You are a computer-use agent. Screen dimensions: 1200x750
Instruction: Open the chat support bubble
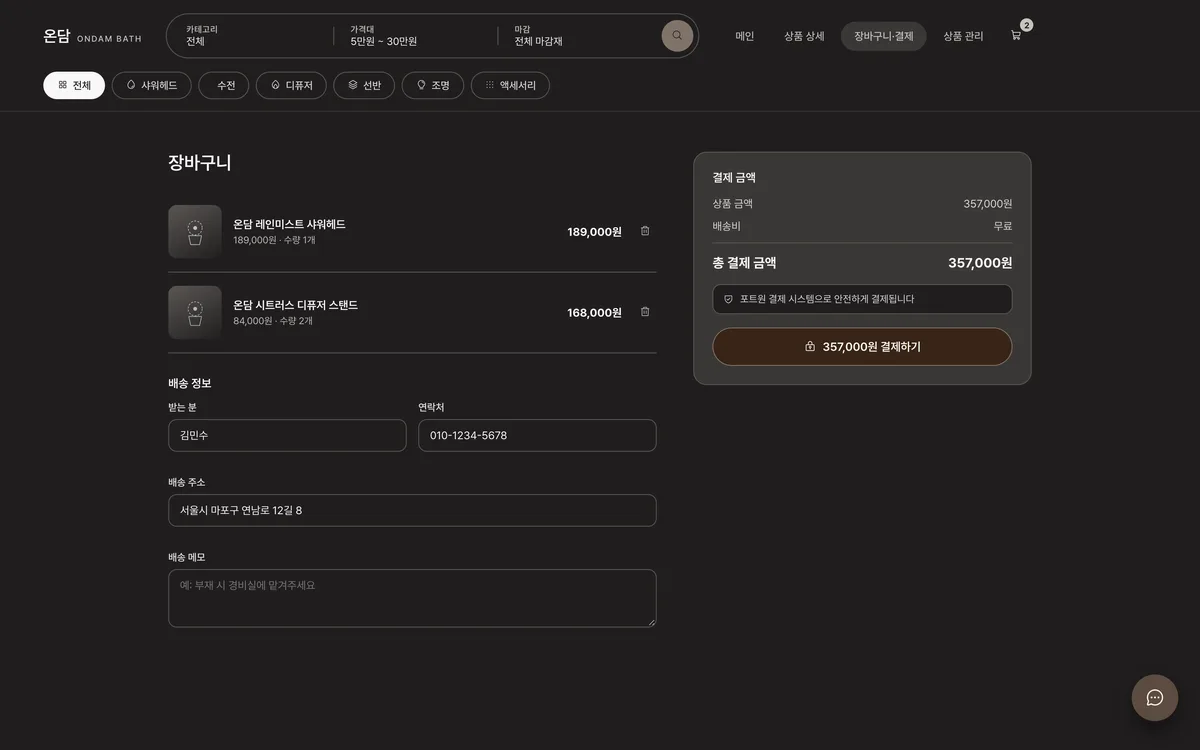1155,698
